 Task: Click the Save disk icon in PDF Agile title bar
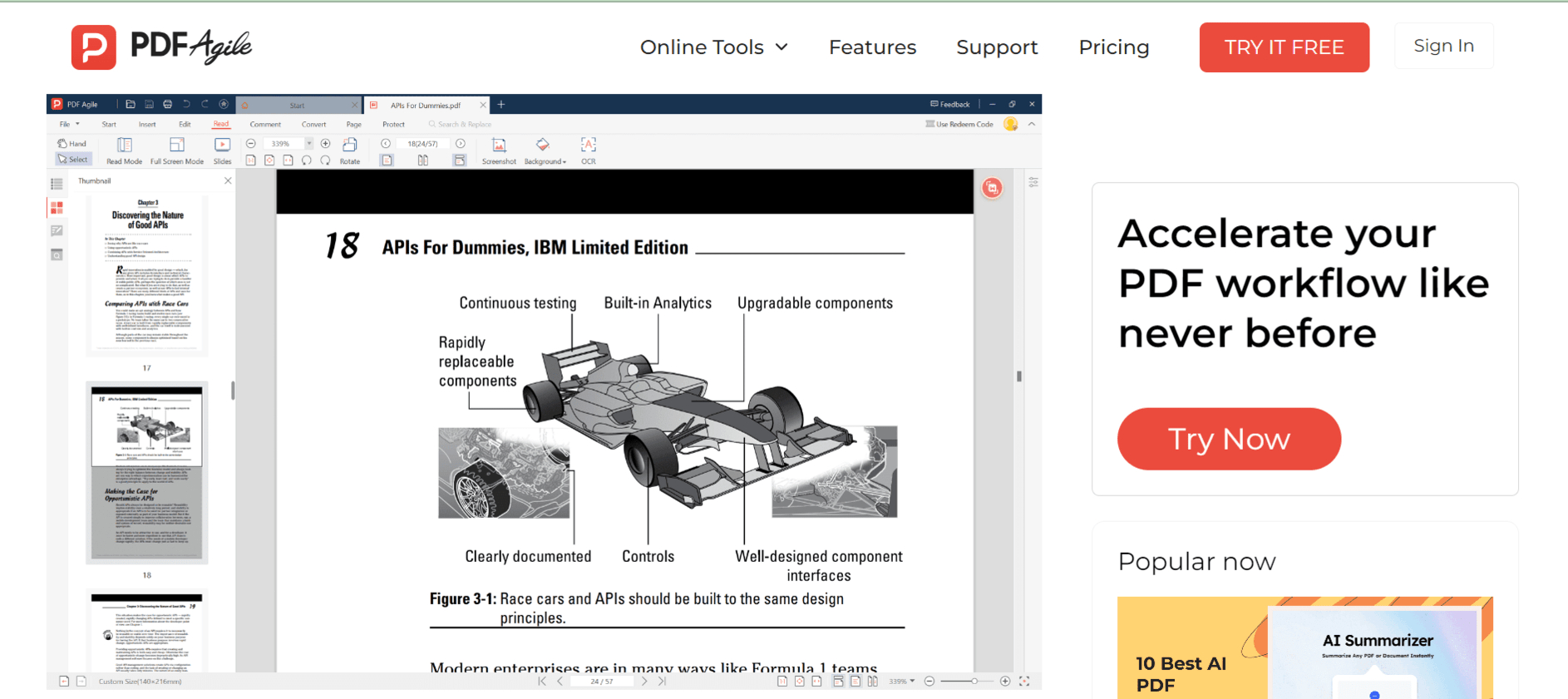pos(150,105)
